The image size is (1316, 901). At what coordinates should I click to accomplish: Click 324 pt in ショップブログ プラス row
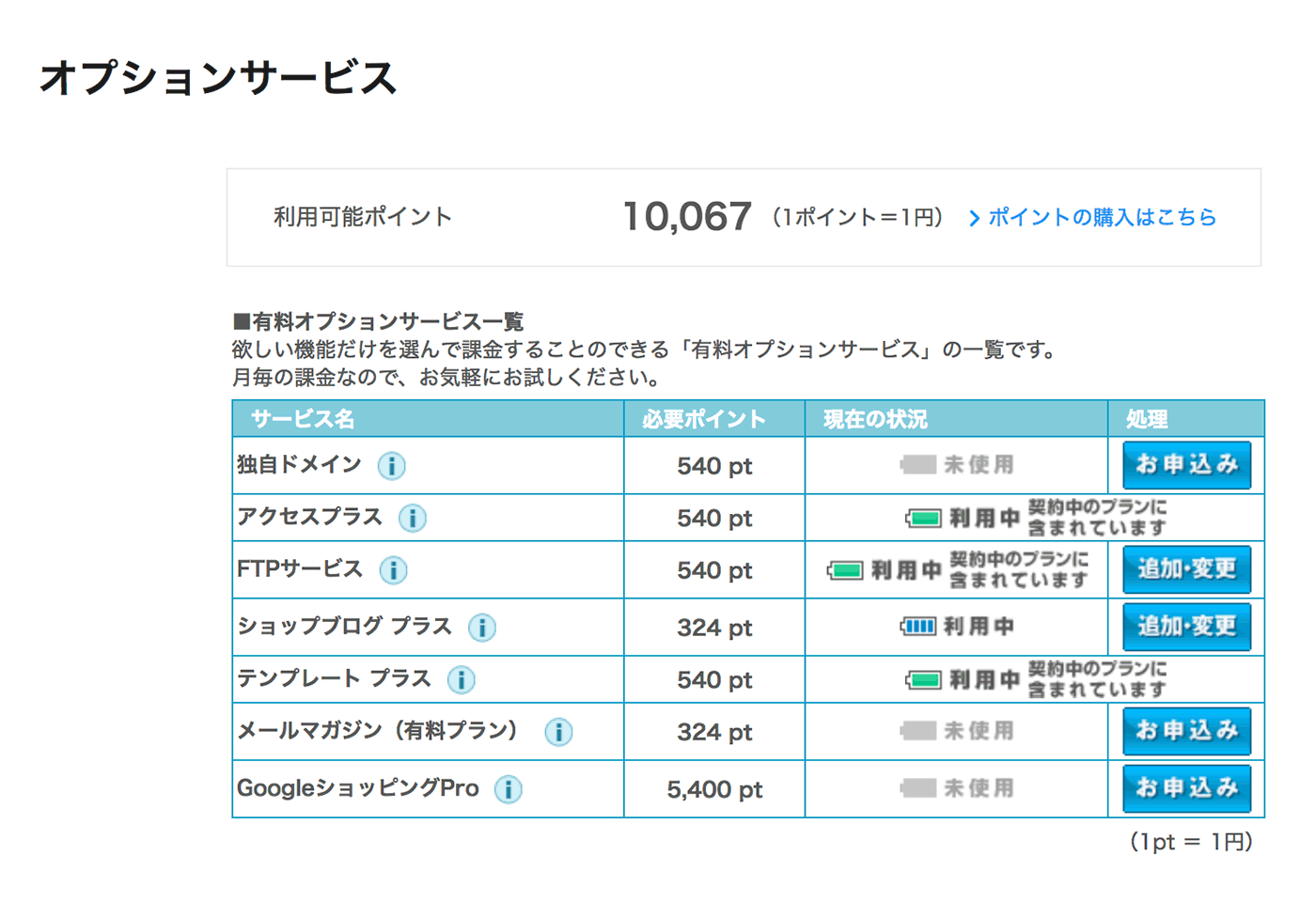pos(714,628)
